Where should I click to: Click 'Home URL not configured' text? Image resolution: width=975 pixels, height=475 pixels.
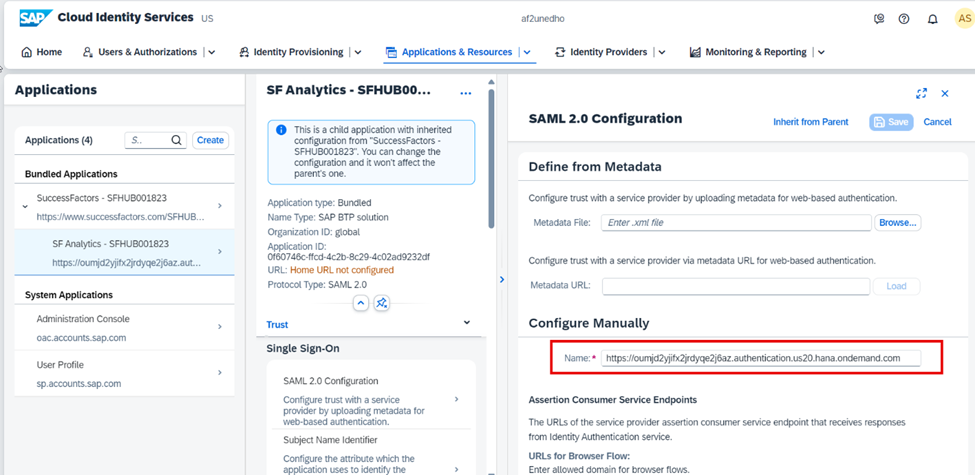[341, 270]
